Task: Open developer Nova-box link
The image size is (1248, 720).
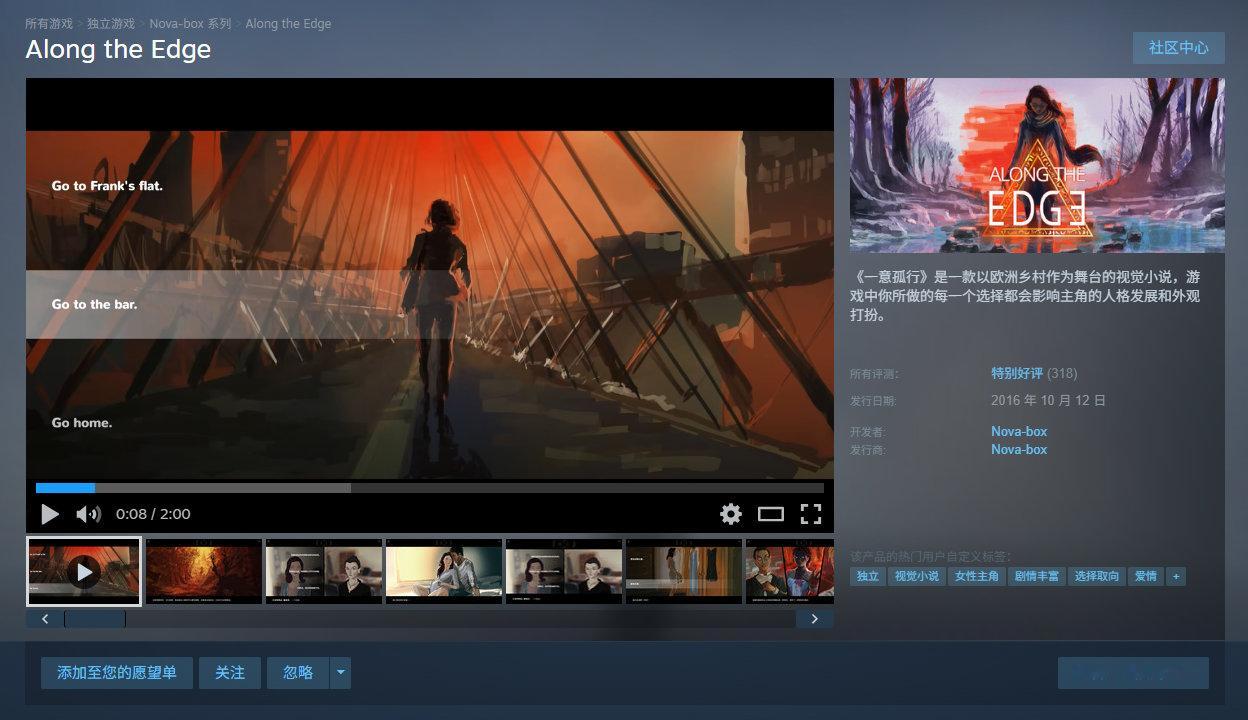Action: pyautogui.click(x=1019, y=431)
